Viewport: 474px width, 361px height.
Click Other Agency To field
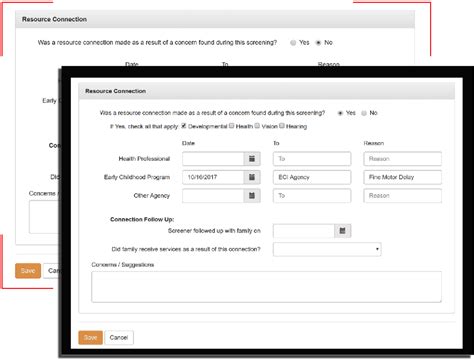point(312,196)
